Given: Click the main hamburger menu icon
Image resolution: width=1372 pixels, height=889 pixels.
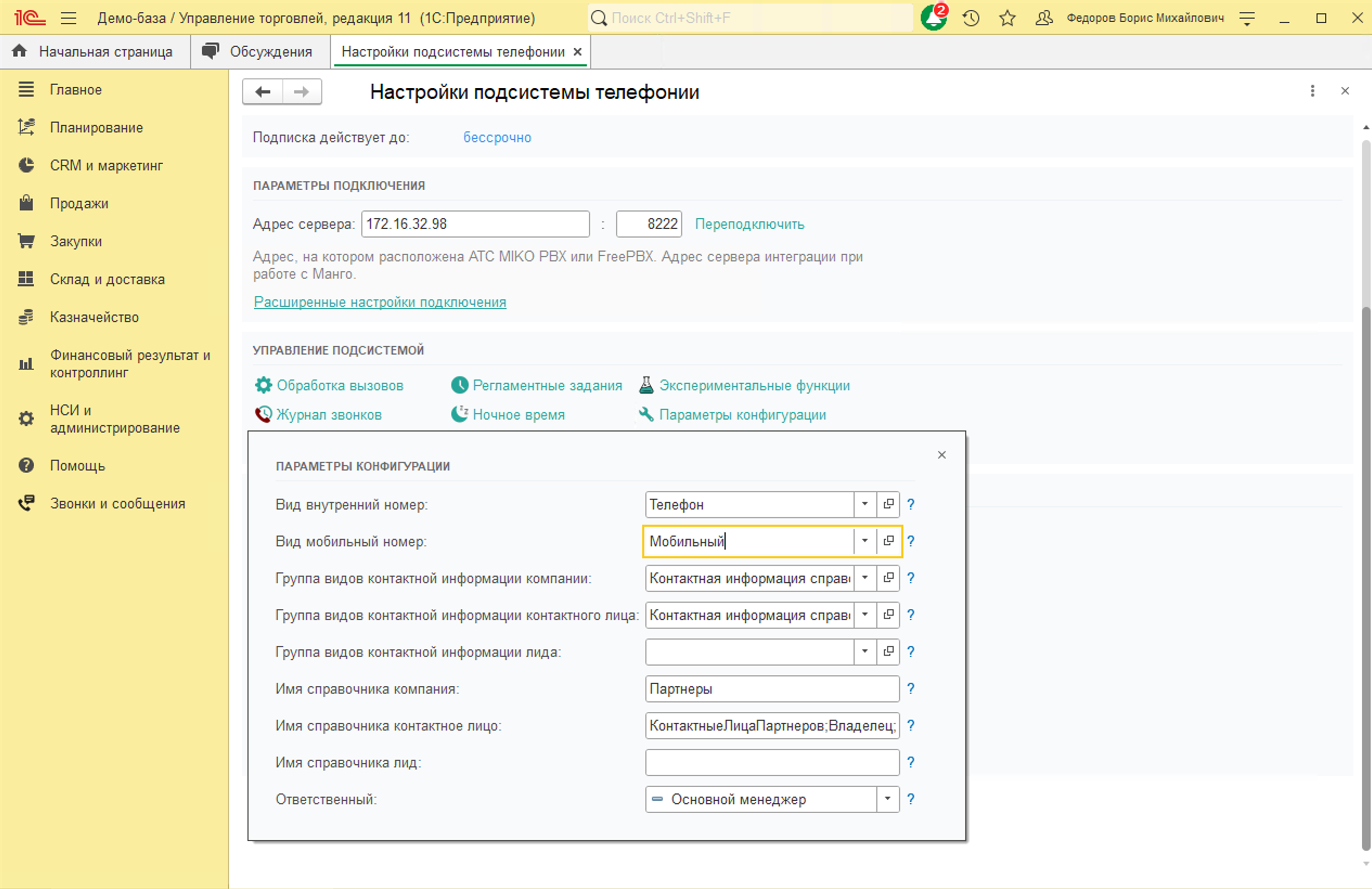Looking at the screenshot, I should click(68, 18).
